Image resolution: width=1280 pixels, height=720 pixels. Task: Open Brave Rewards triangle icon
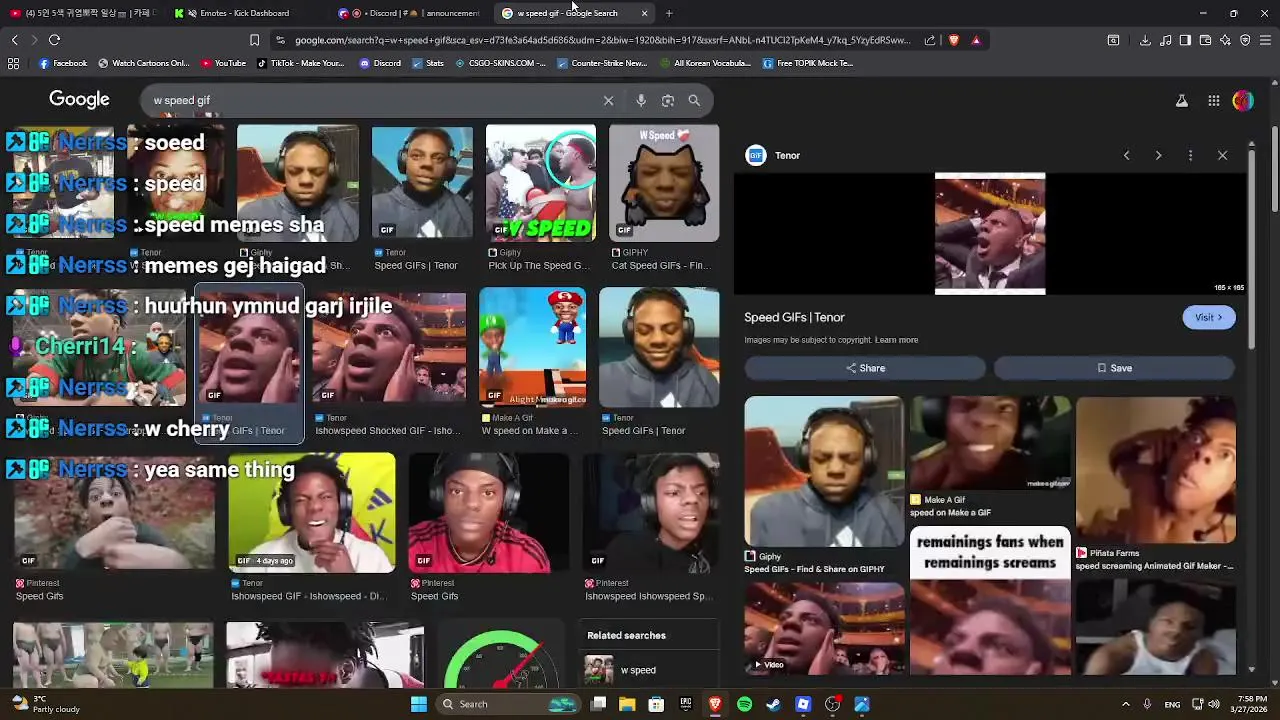click(x=976, y=40)
